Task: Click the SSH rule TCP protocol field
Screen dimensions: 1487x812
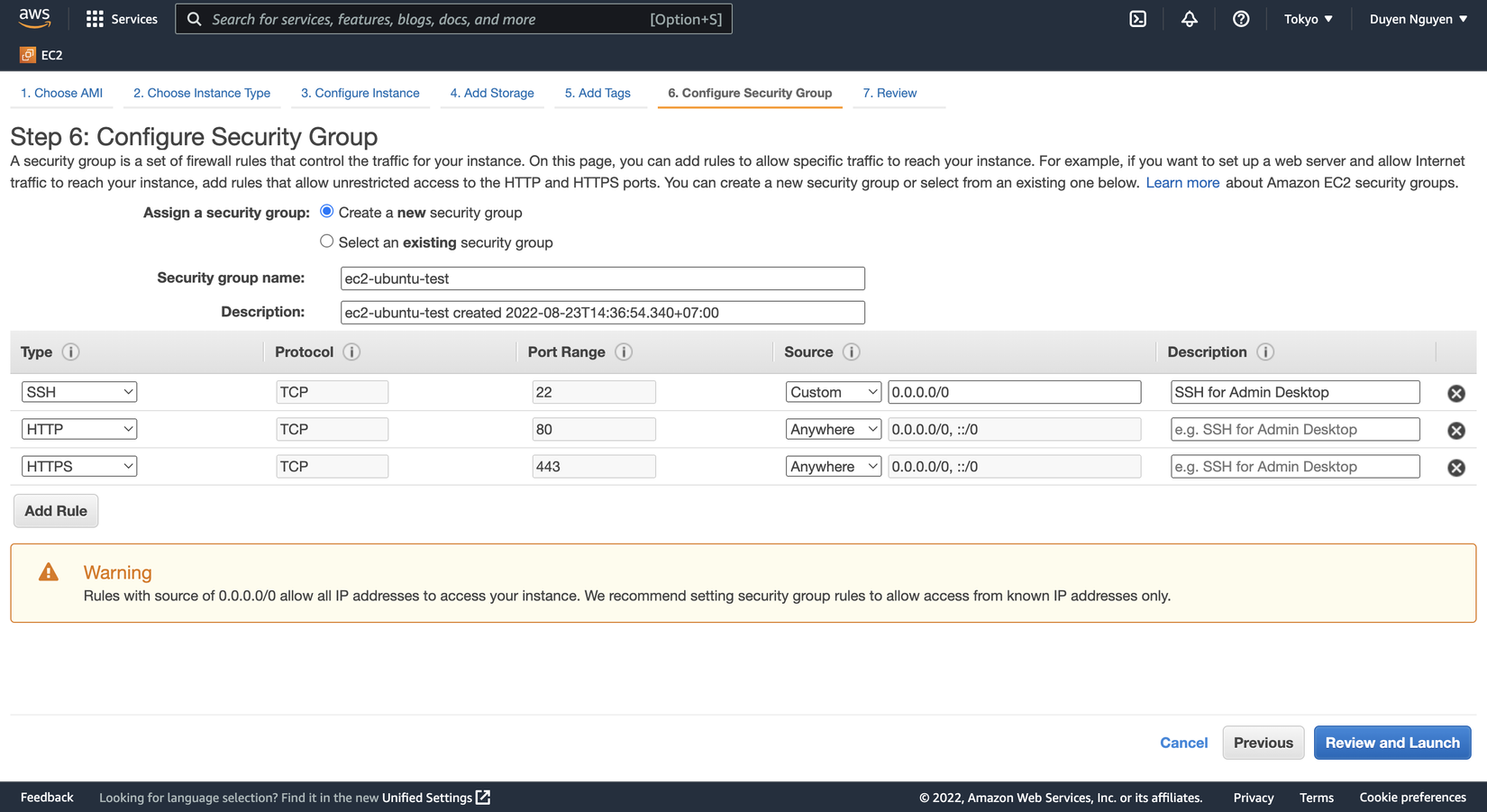Action: tap(333, 392)
